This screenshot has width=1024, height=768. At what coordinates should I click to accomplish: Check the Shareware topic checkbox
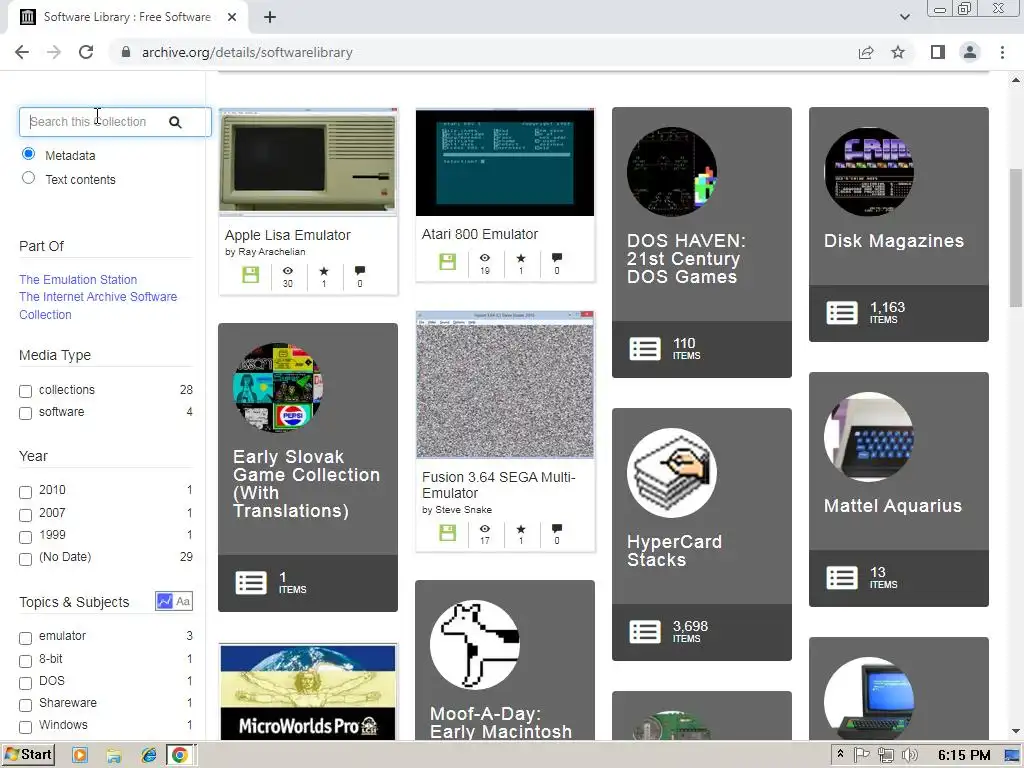pyautogui.click(x=25, y=706)
